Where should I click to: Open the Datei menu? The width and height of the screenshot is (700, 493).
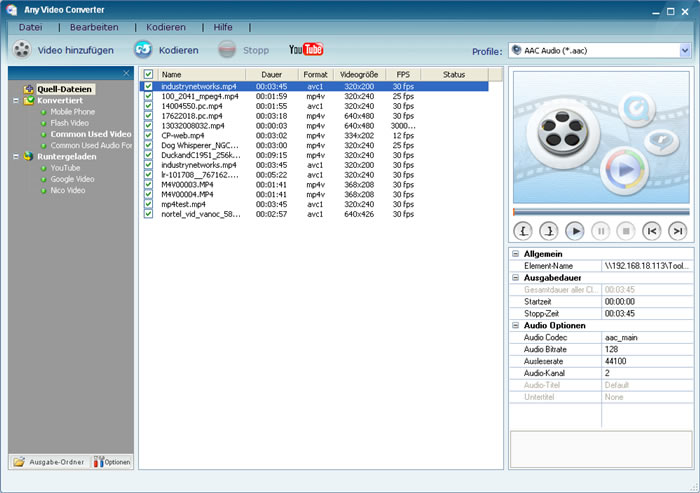point(30,27)
